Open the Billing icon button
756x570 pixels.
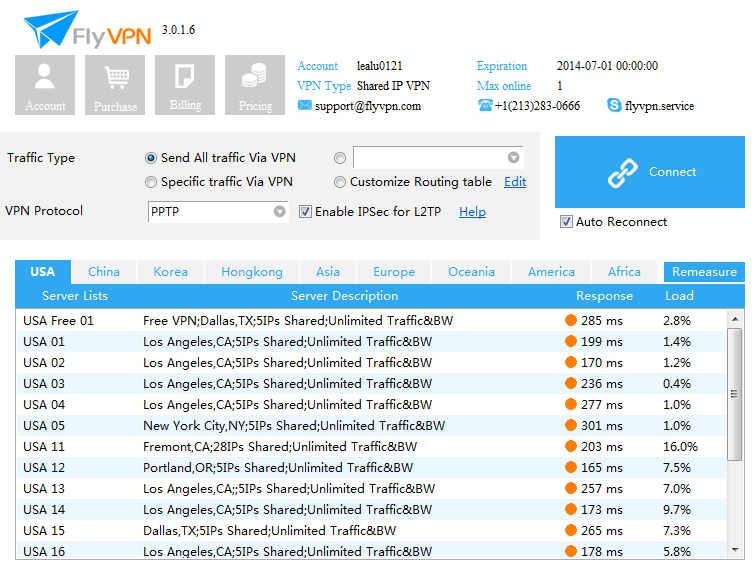tap(185, 85)
